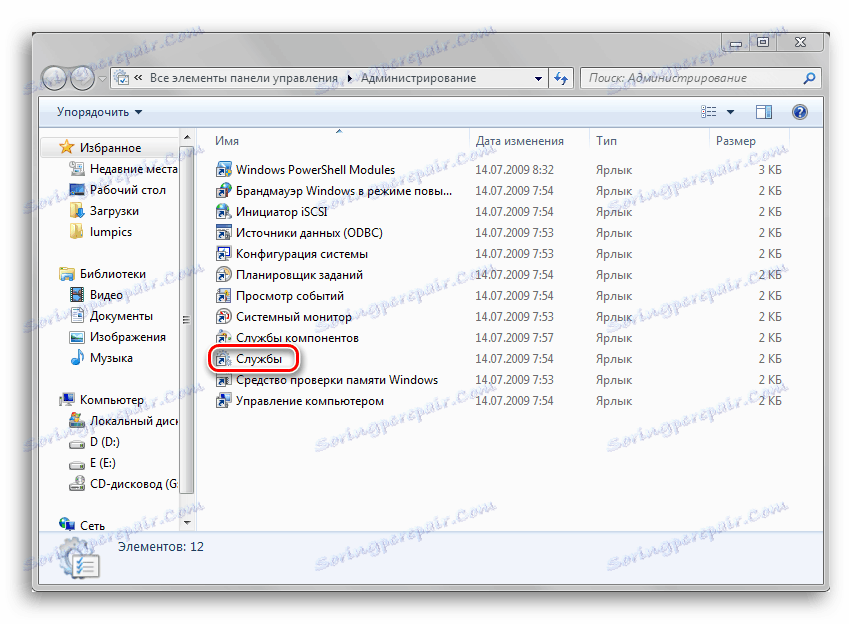Click the Сеть network icon
This screenshot has height=624, width=862.
pyautogui.click(x=67, y=525)
